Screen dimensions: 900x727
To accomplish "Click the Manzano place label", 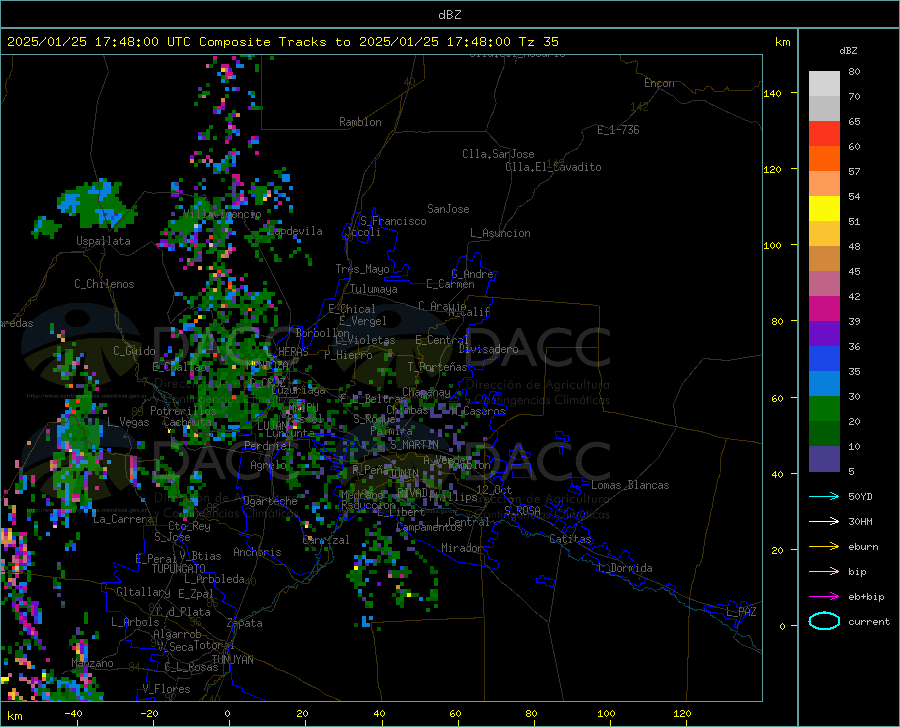I will 92,663.
